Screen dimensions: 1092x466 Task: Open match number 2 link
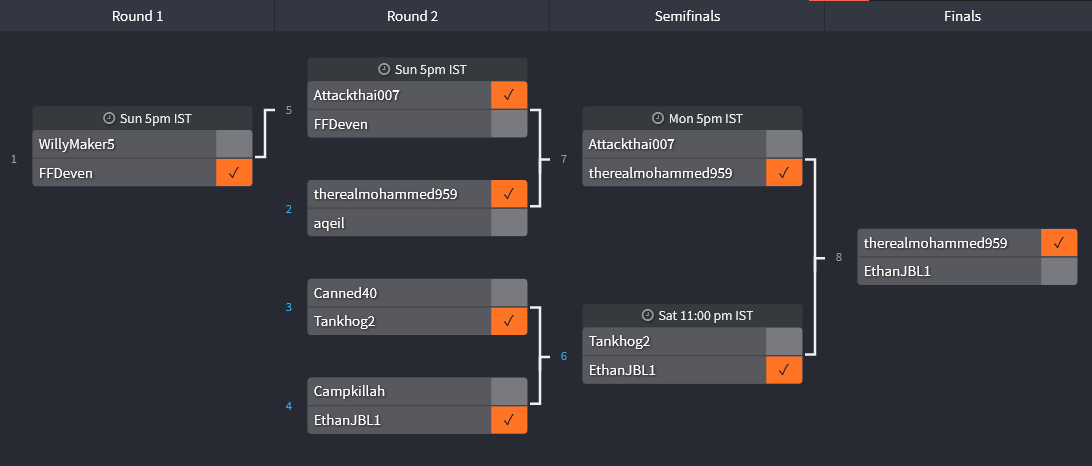(x=289, y=209)
